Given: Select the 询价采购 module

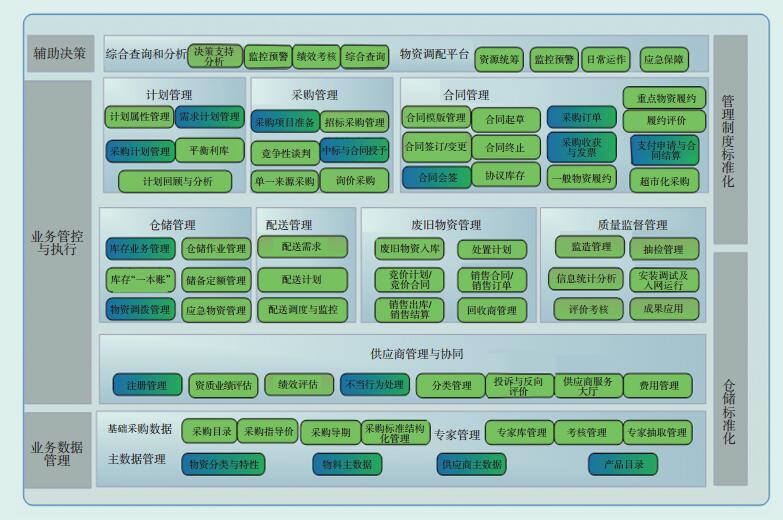Looking at the screenshot, I should tap(355, 181).
